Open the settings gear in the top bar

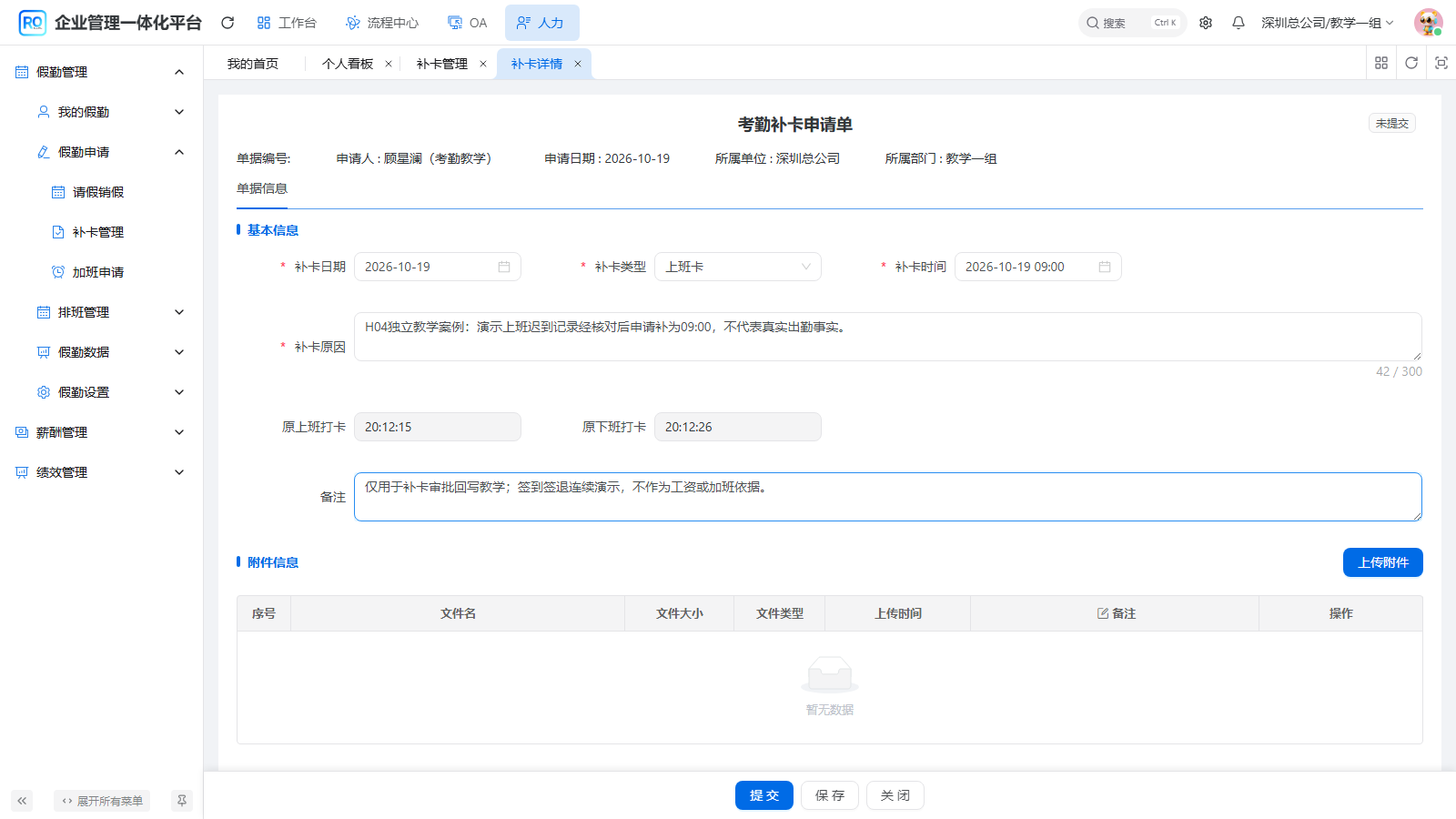point(1206,23)
